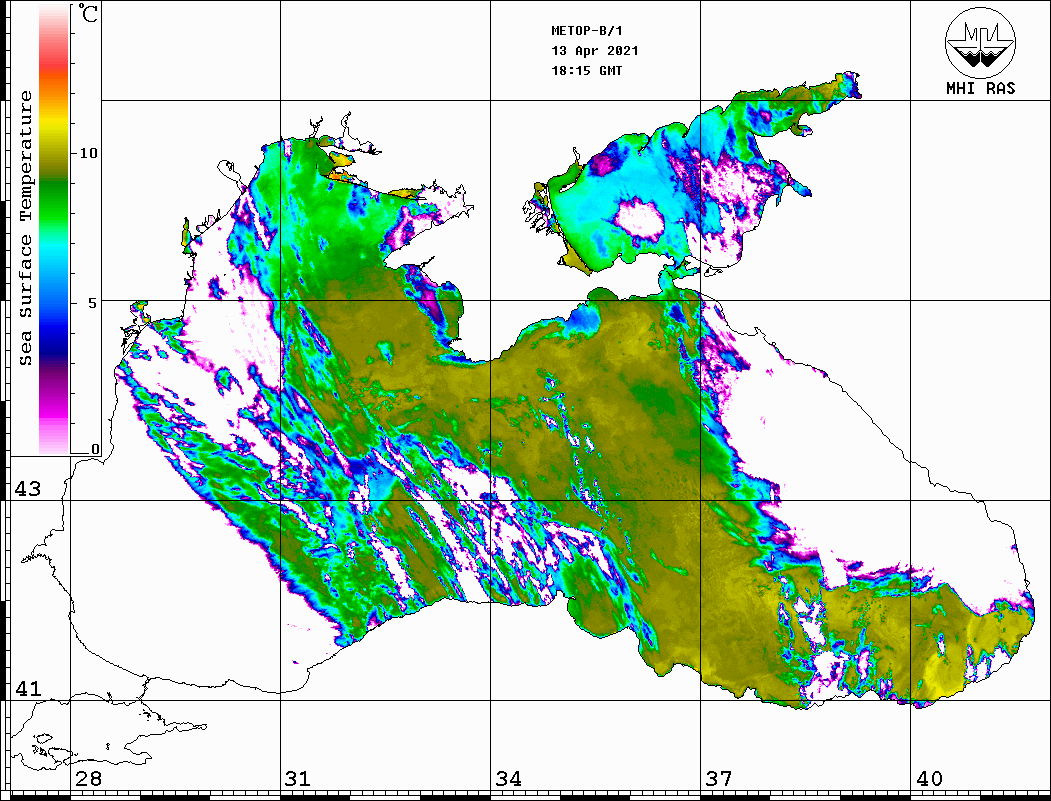Click the 'Sea Surface Temperature' legend title

(x=25, y=229)
